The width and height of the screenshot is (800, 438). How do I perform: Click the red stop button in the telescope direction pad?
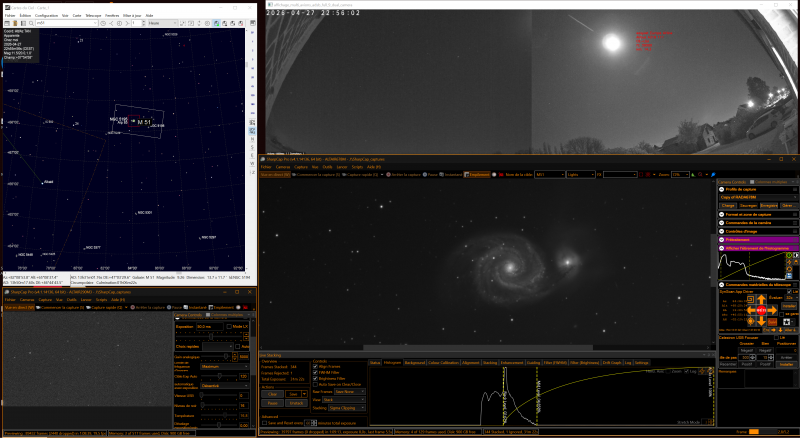tap(761, 310)
